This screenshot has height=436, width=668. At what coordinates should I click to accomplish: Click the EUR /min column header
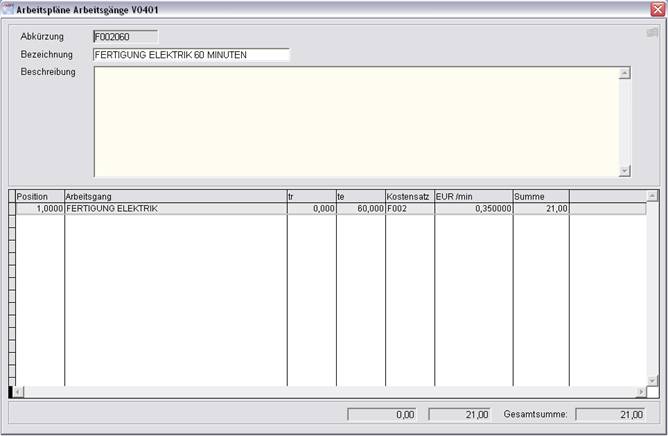473,197
